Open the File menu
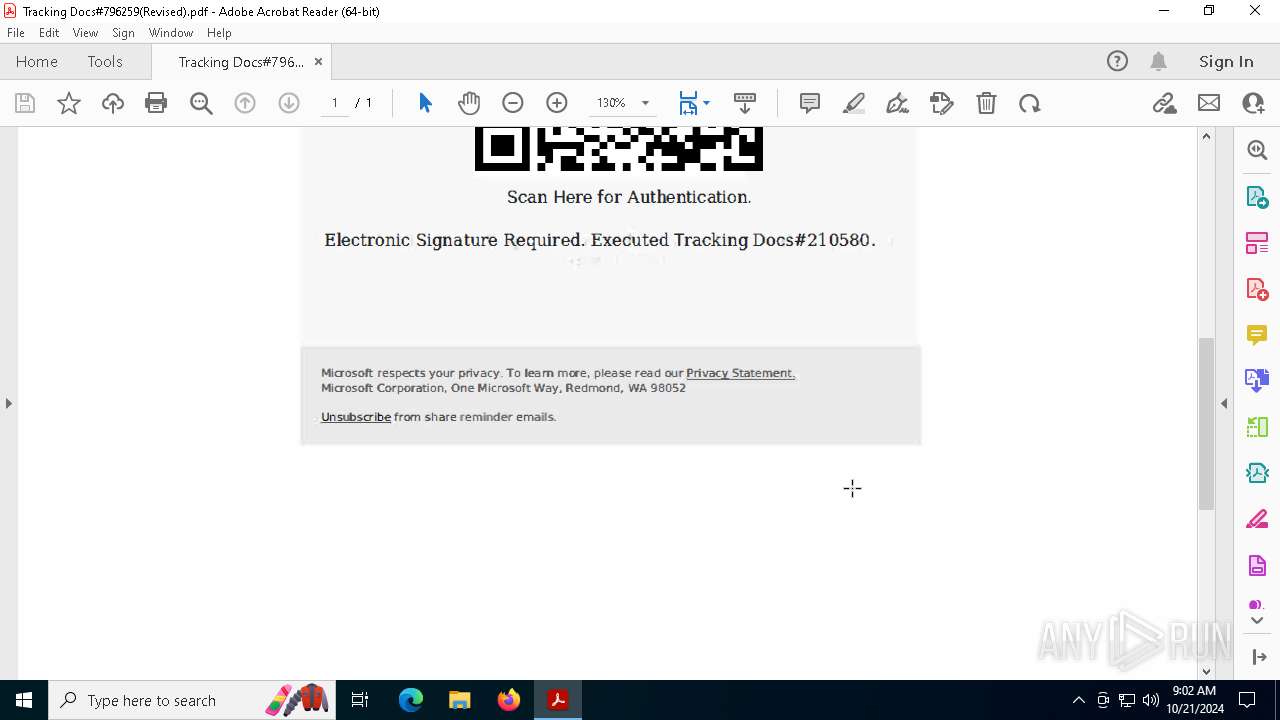Screen dimensions: 1280x720 pyautogui.click(x=16, y=33)
